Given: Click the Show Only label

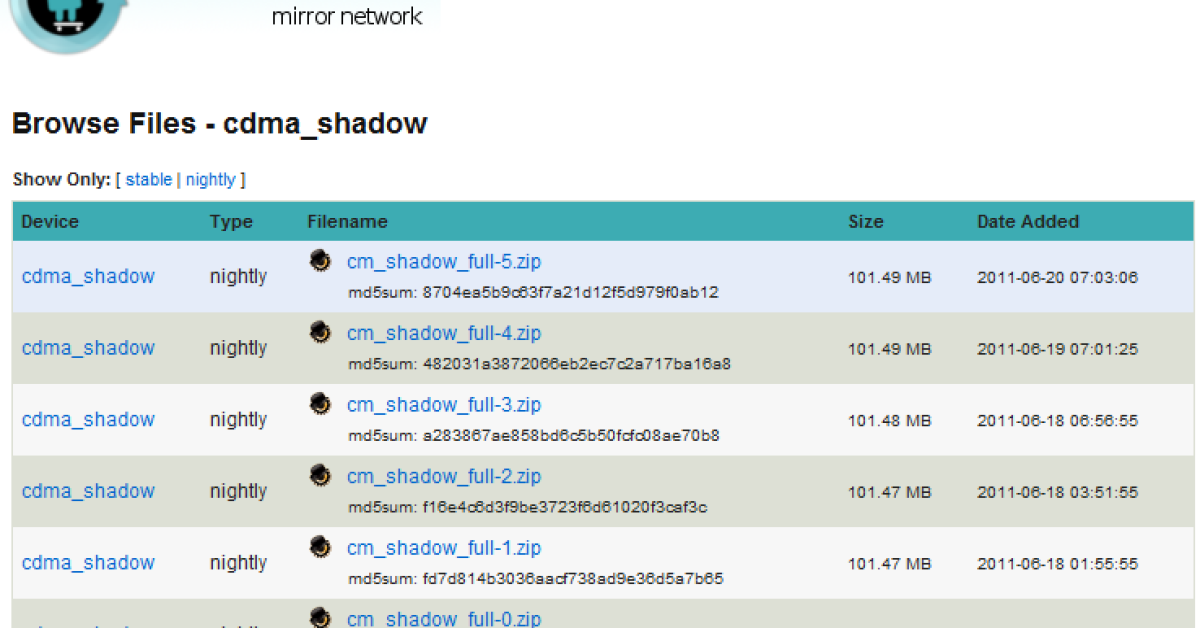Looking at the screenshot, I should (62, 180).
